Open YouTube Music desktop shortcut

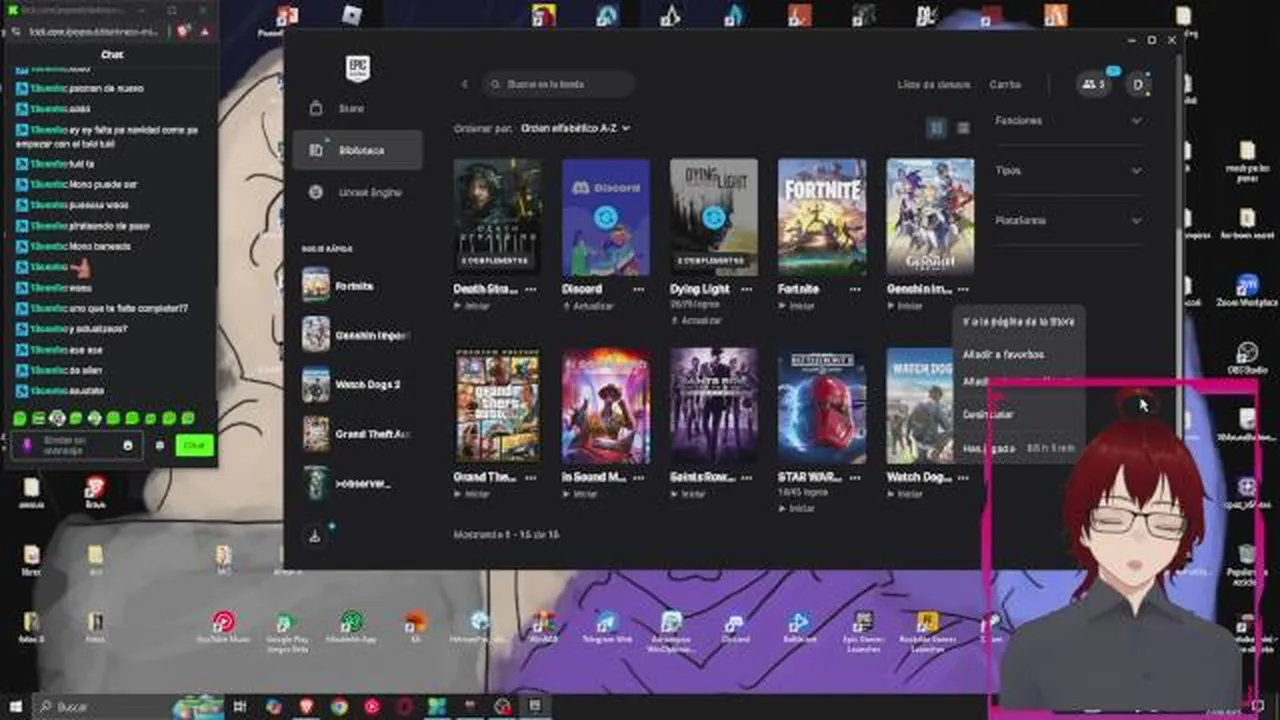[x=223, y=629]
